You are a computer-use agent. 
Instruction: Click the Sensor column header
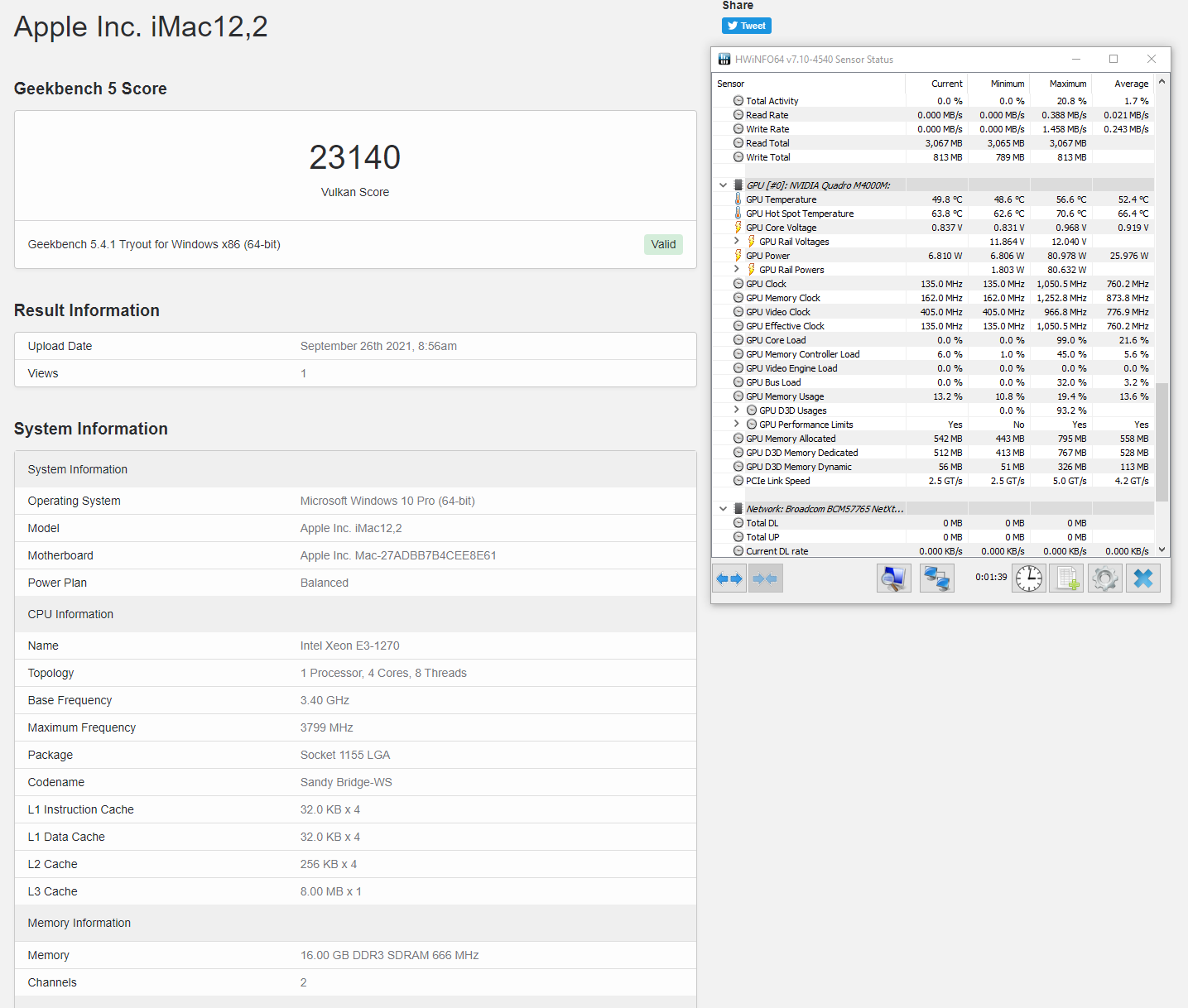[x=809, y=84]
